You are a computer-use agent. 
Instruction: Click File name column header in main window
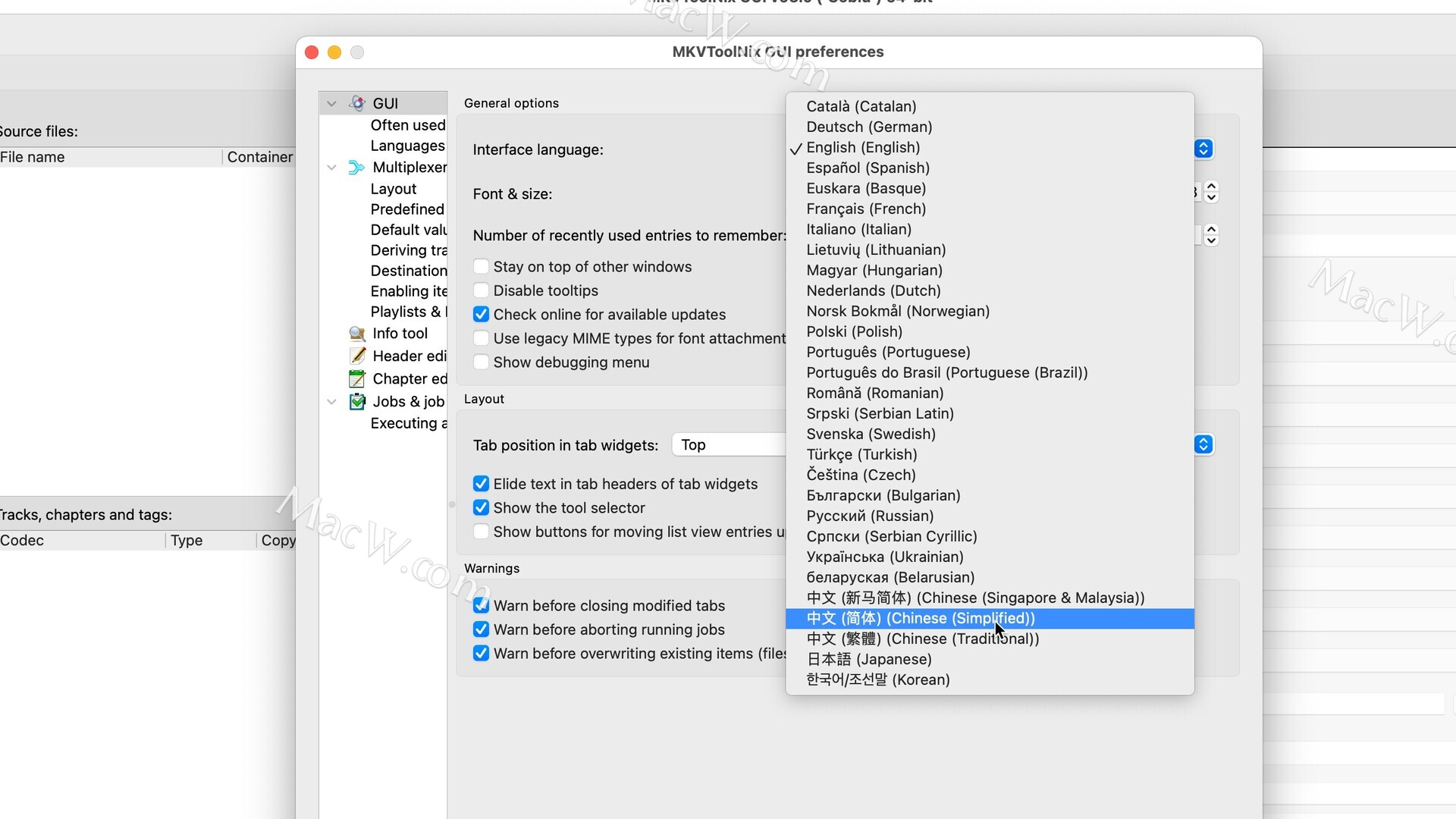111,157
